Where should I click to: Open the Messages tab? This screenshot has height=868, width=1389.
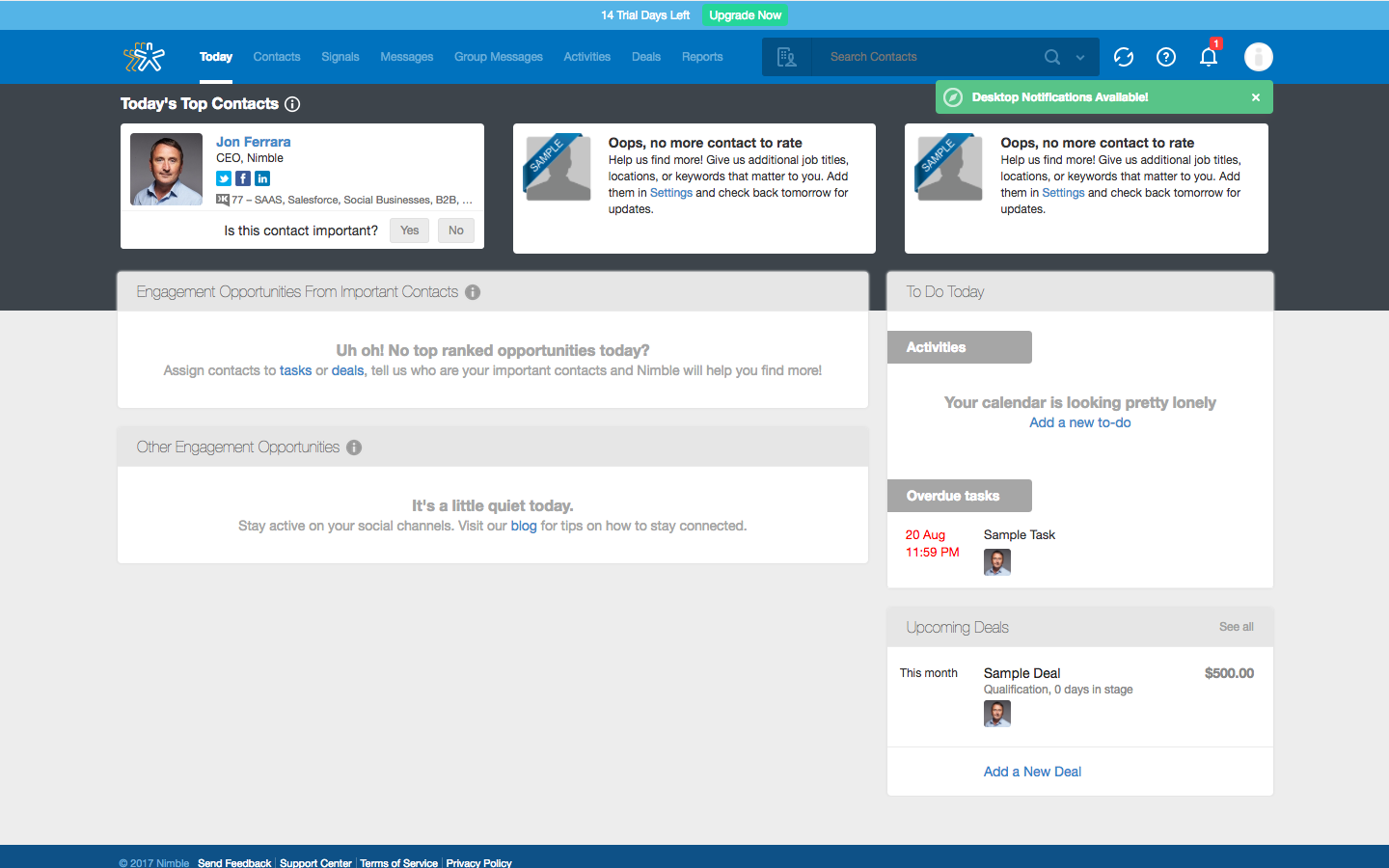[407, 57]
